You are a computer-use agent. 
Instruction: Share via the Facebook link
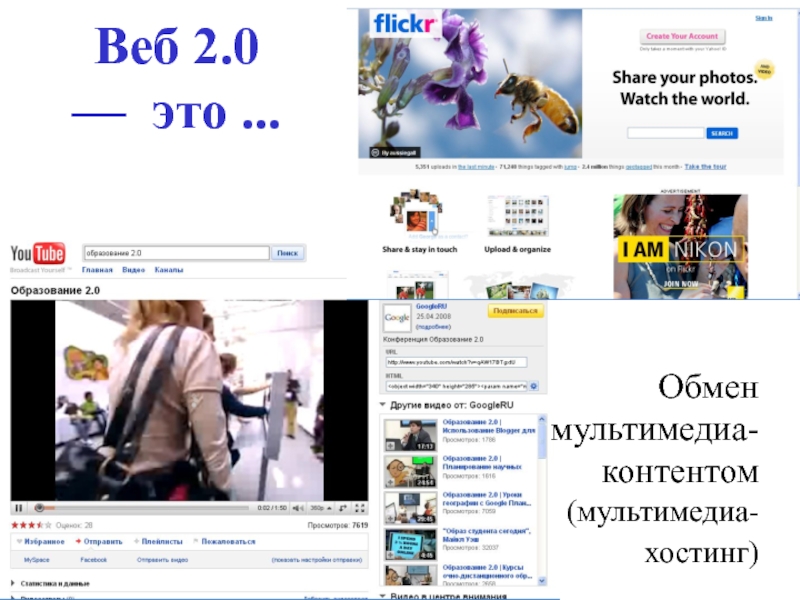coord(93,560)
